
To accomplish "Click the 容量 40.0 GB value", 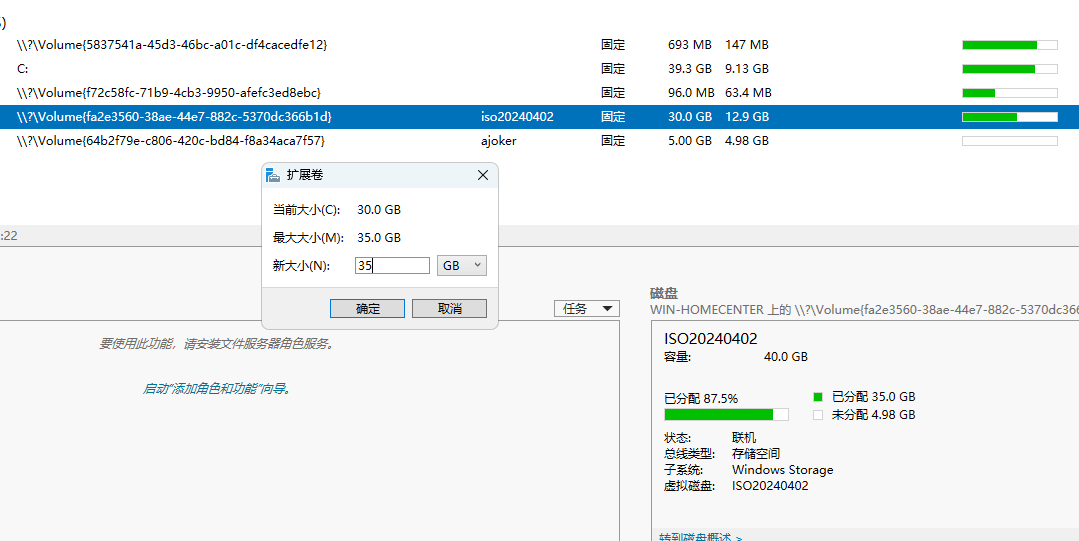I will click(x=786, y=357).
